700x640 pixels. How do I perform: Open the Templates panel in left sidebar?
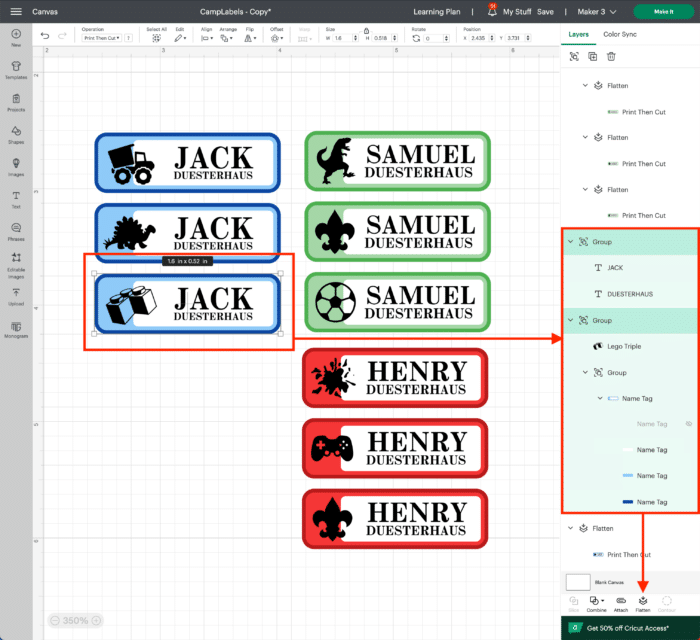point(16,68)
